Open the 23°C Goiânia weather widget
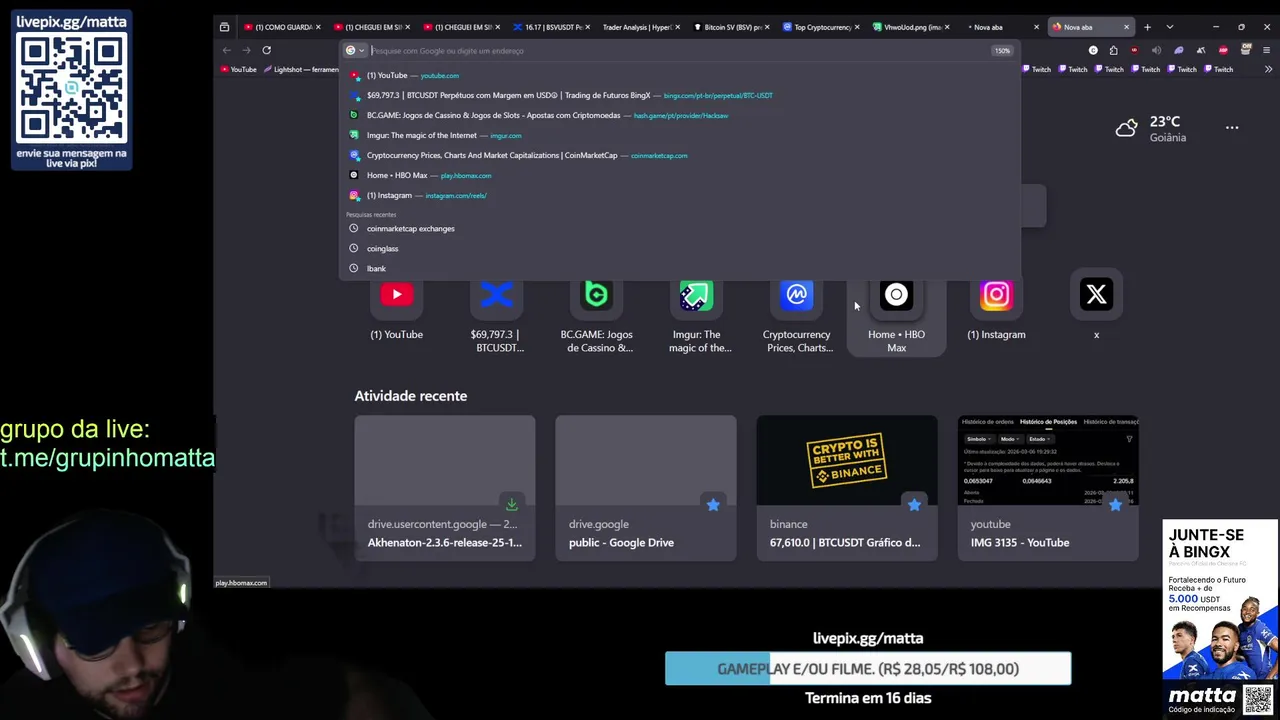The width and height of the screenshot is (1280, 720). [x=1151, y=128]
